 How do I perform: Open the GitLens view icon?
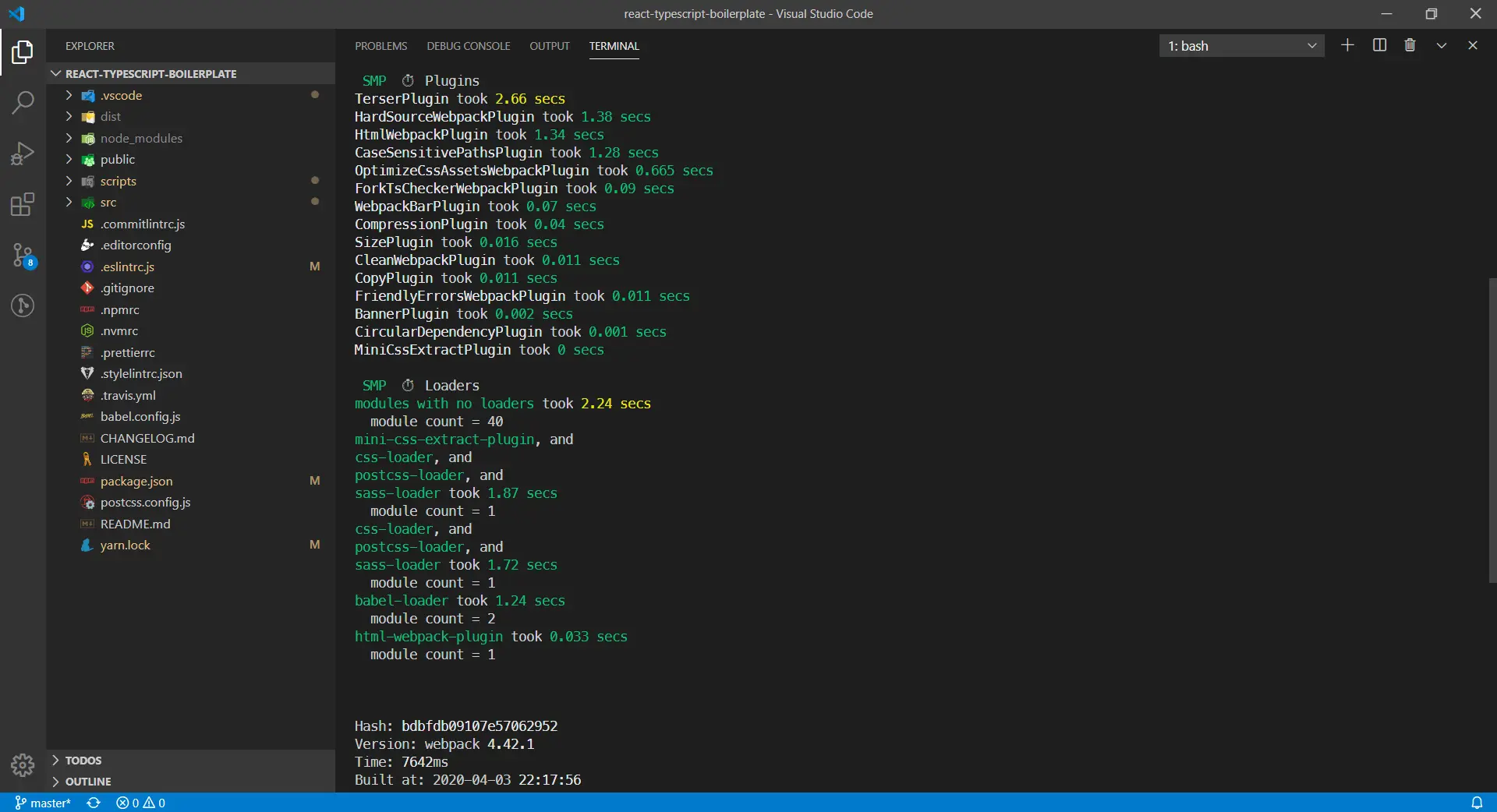pos(23,305)
